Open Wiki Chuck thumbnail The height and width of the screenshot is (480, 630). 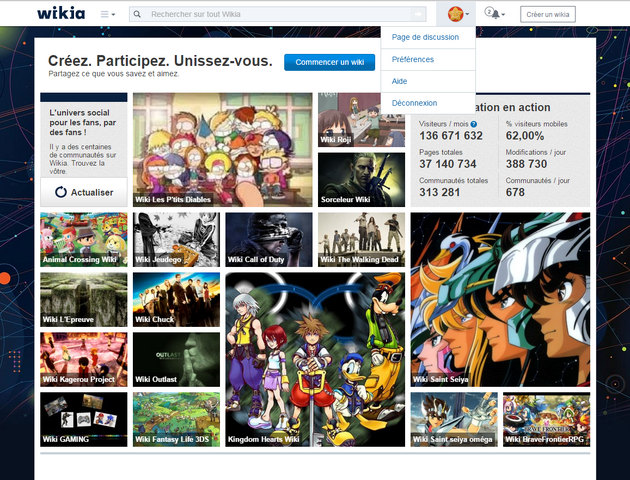pyautogui.click(x=176, y=300)
